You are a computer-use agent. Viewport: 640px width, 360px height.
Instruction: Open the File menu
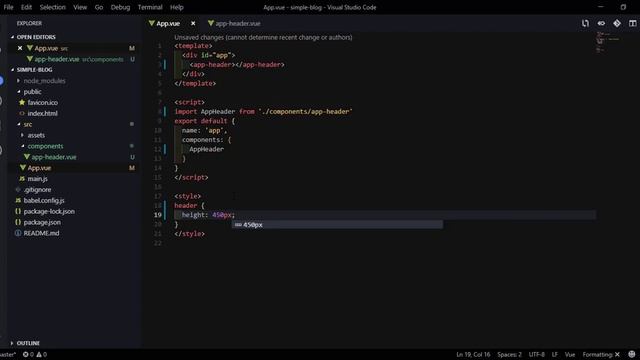tap(8, 7)
